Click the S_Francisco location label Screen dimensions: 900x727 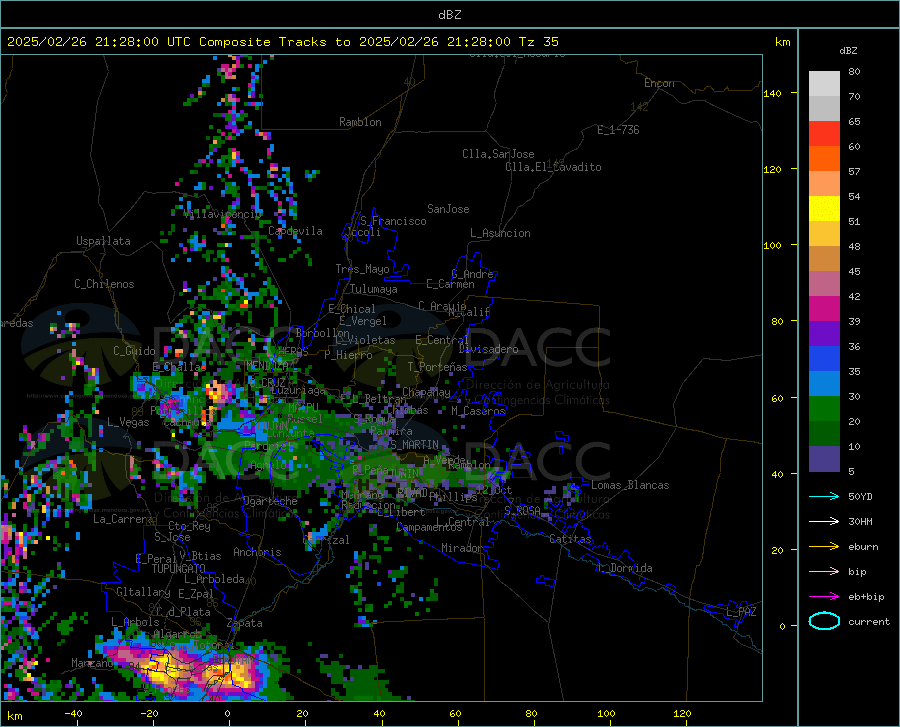point(393,221)
